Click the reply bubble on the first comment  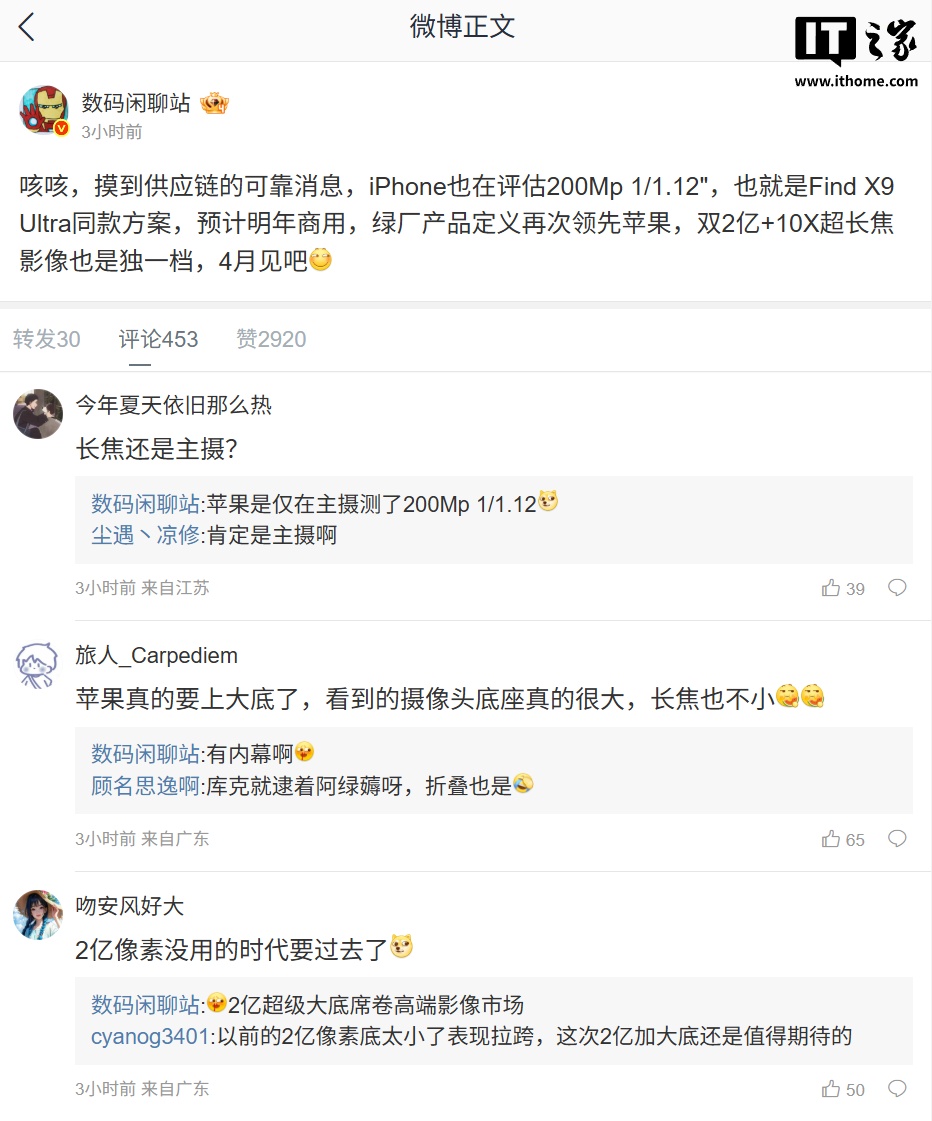point(897,588)
